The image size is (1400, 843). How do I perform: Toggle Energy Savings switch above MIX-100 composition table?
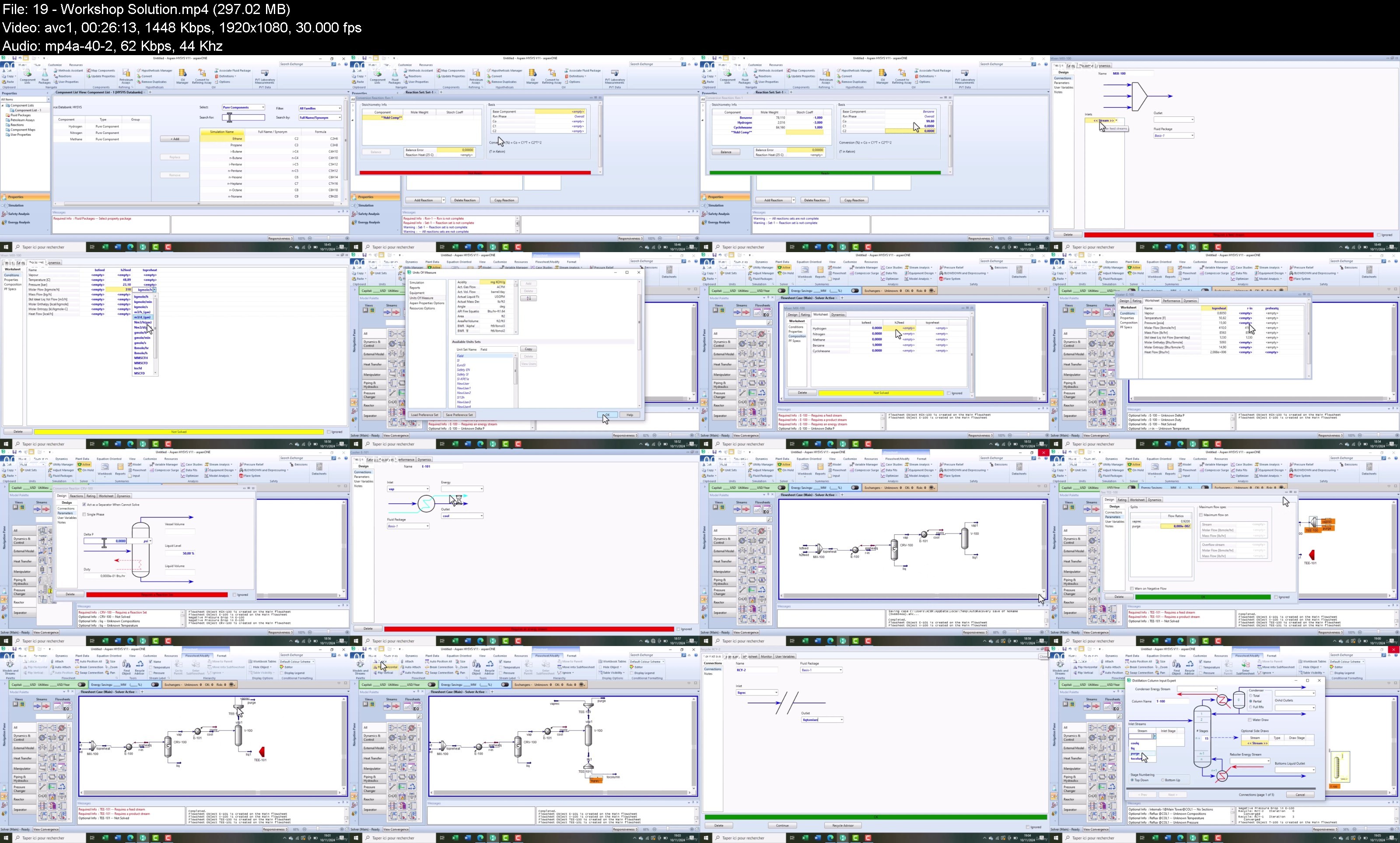pos(855,291)
